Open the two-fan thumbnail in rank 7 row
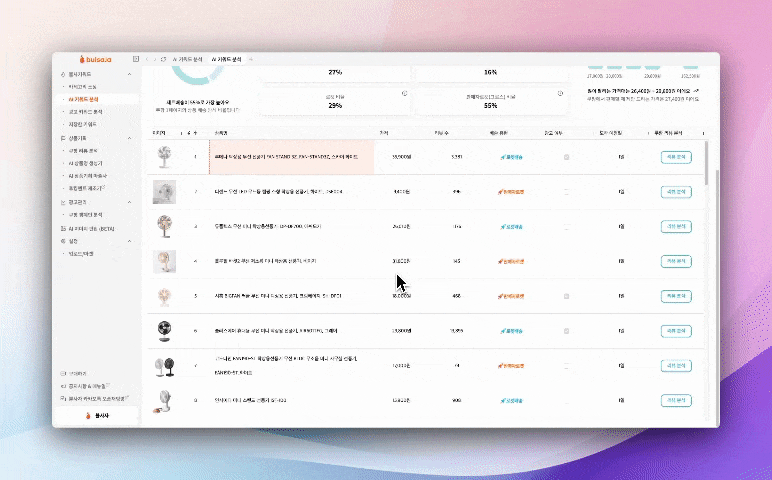Screen dimensions: 772x480 click(x=164, y=366)
